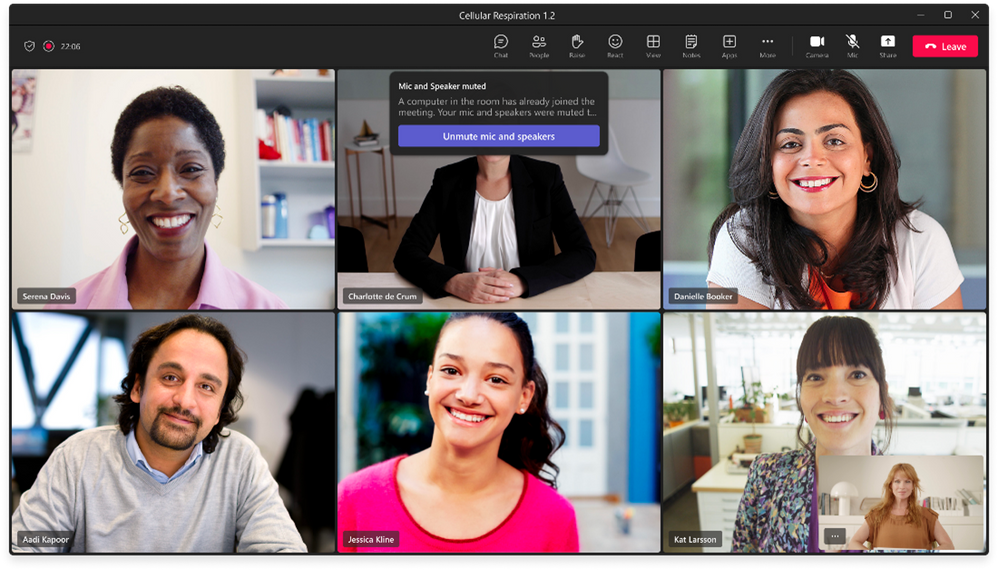This screenshot has height=570, width=998.
Task: Turn off the Camera
Action: pyautogui.click(x=817, y=46)
